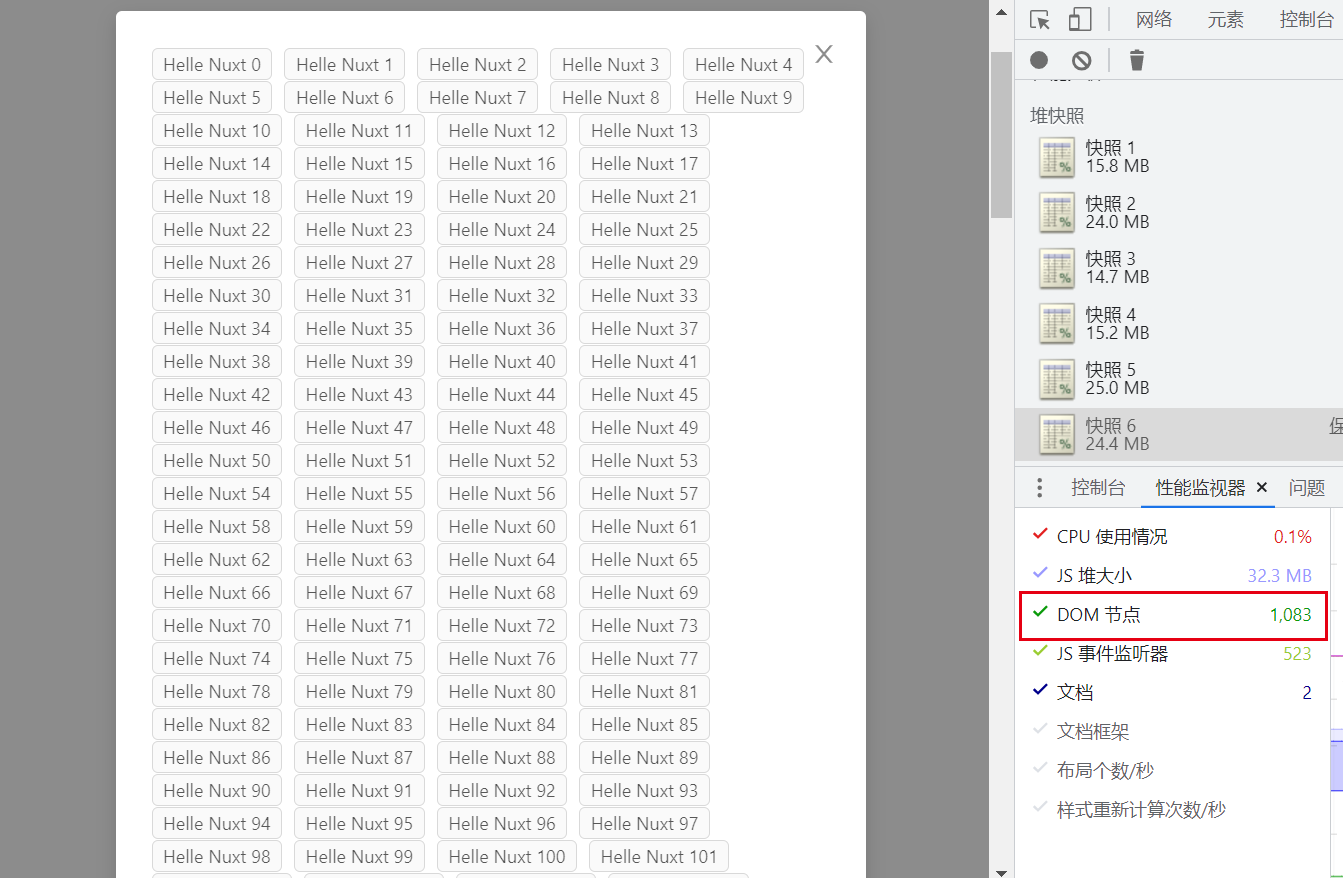The height and width of the screenshot is (878, 1343).
Task: Close the 性能监视器 drawer tab
Action: coord(1261,487)
